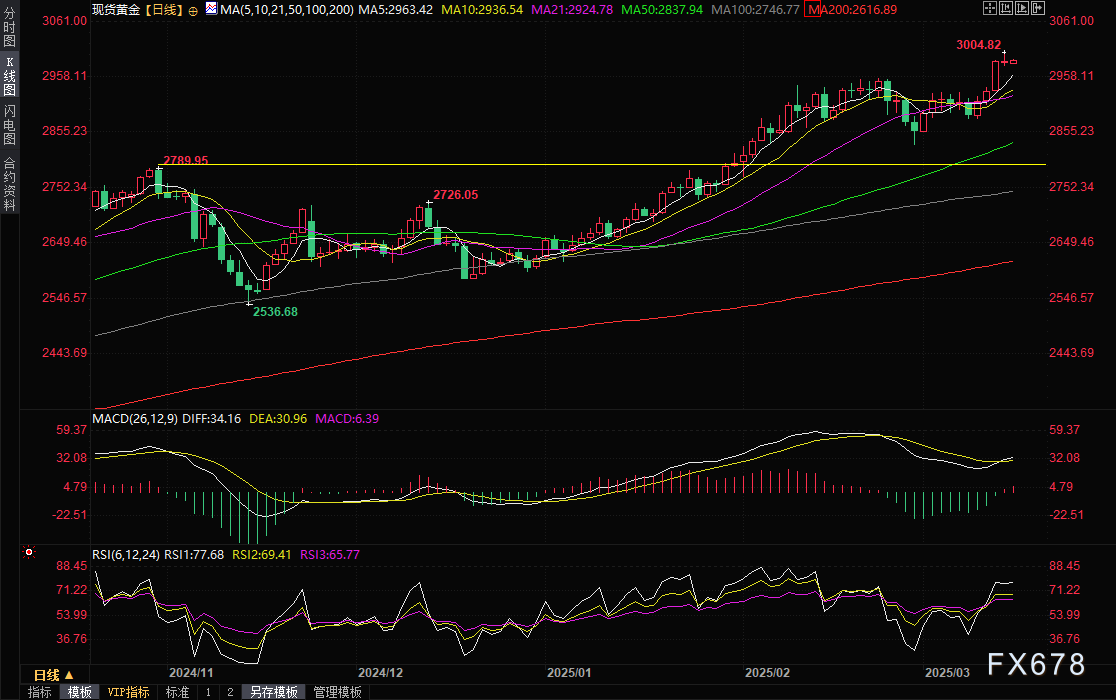Open VIP指标 in bottom bar

(128, 692)
